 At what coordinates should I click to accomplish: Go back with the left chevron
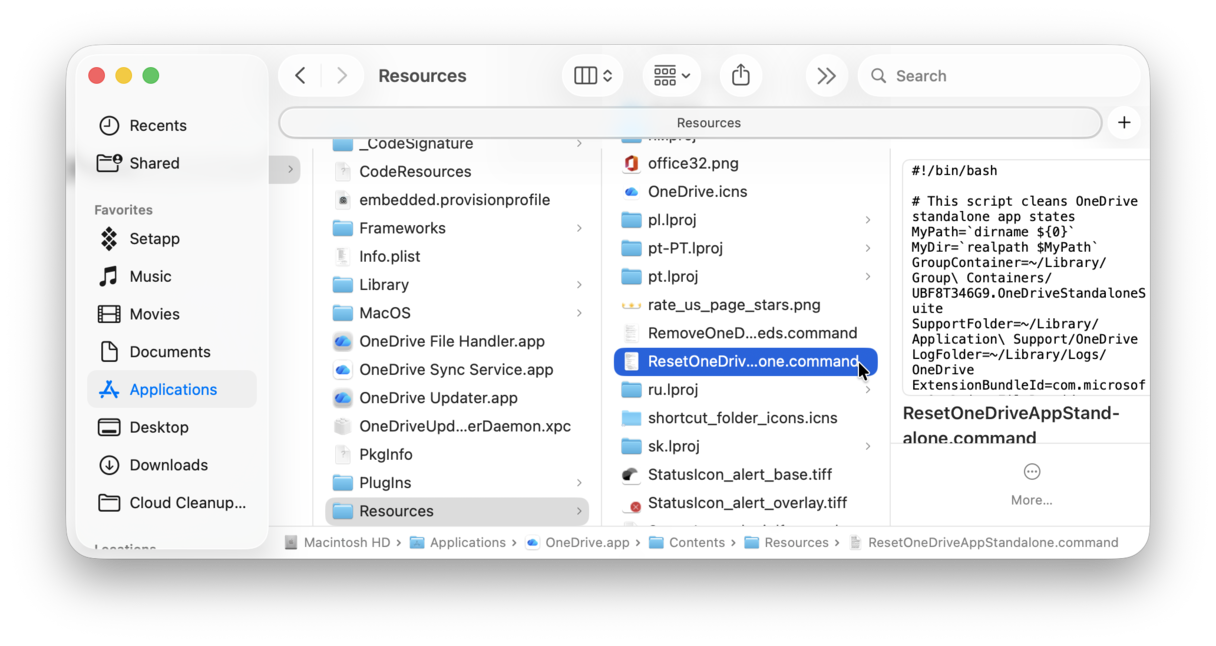(x=300, y=76)
